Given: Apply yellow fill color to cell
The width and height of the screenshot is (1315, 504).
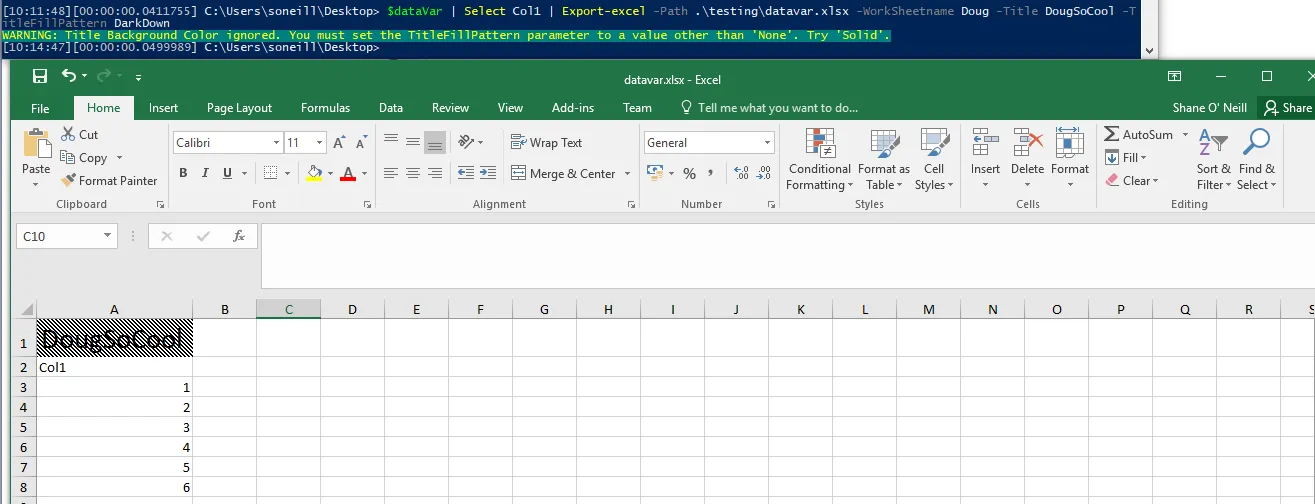Looking at the screenshot, I should pyautogui.click(x=314, y=173).
